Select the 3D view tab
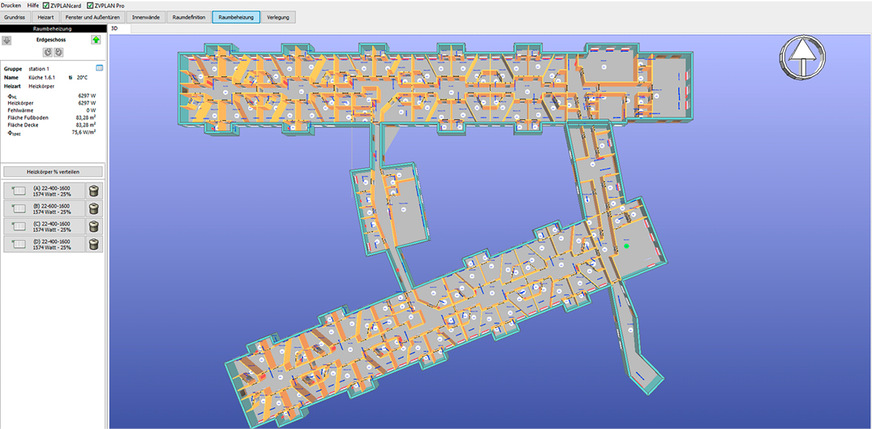The width and height of the screenshot is (872, 429). 114,29
